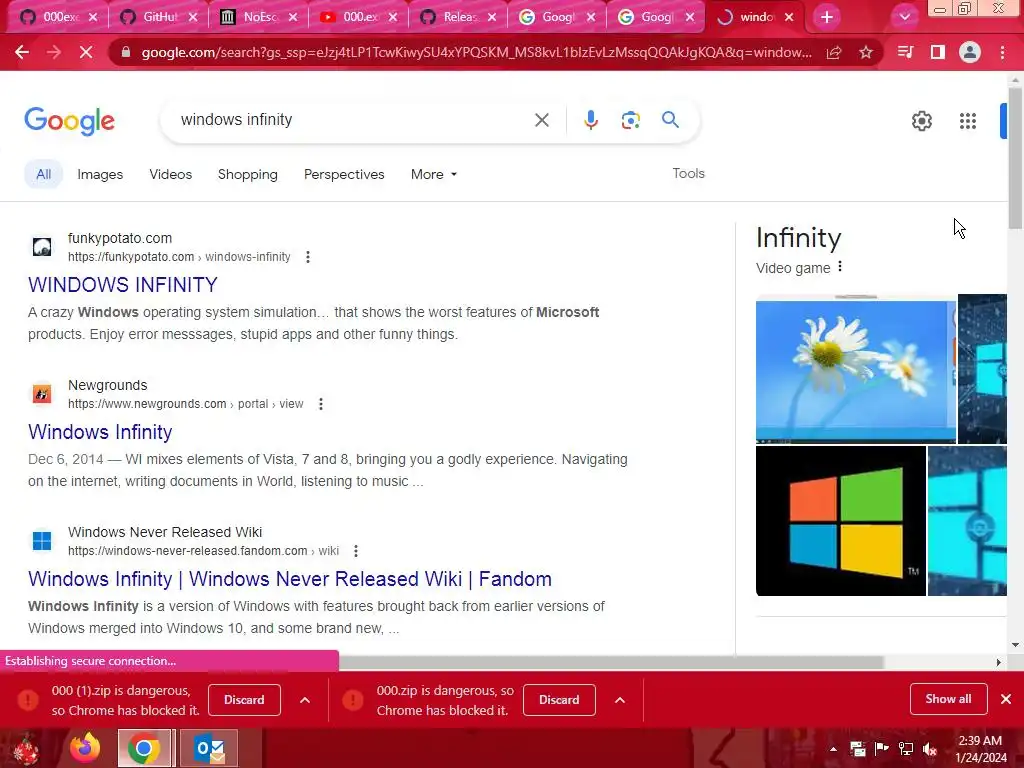Open more options next to Video game
The height and width of the screenshot is (768, 1024).
click(840, 266)
